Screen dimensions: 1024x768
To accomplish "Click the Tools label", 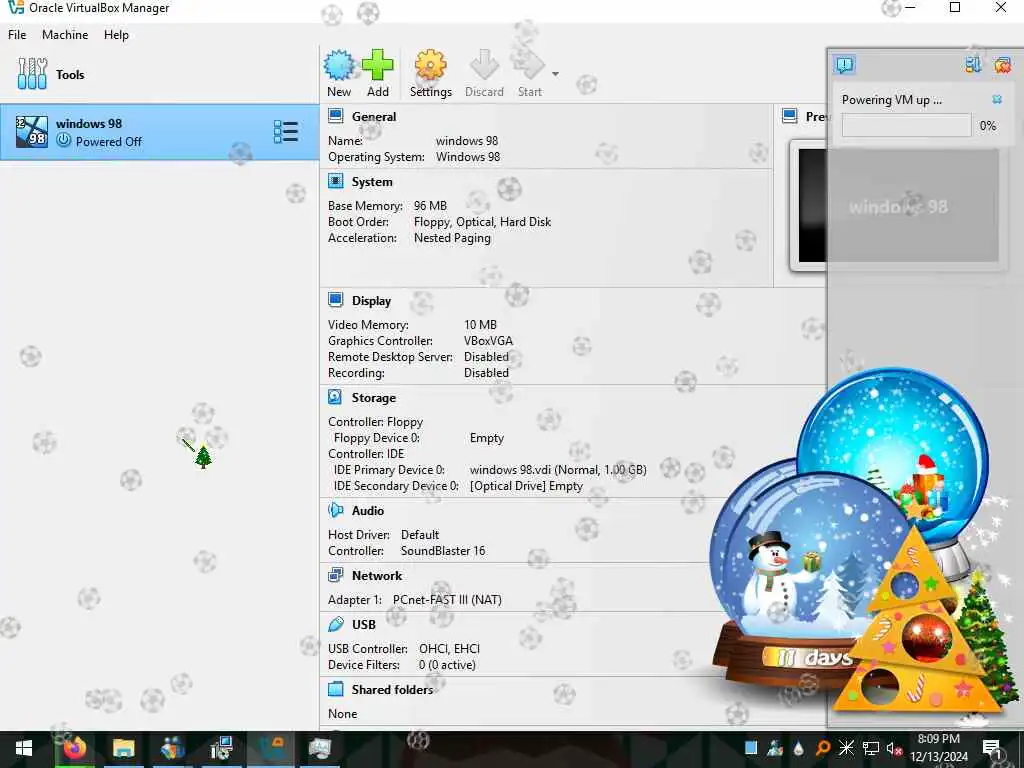I will click(x=70, y=74).
